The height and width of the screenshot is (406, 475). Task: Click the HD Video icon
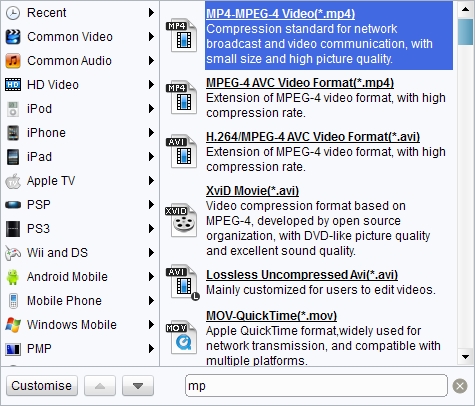[x=13, y=85]
